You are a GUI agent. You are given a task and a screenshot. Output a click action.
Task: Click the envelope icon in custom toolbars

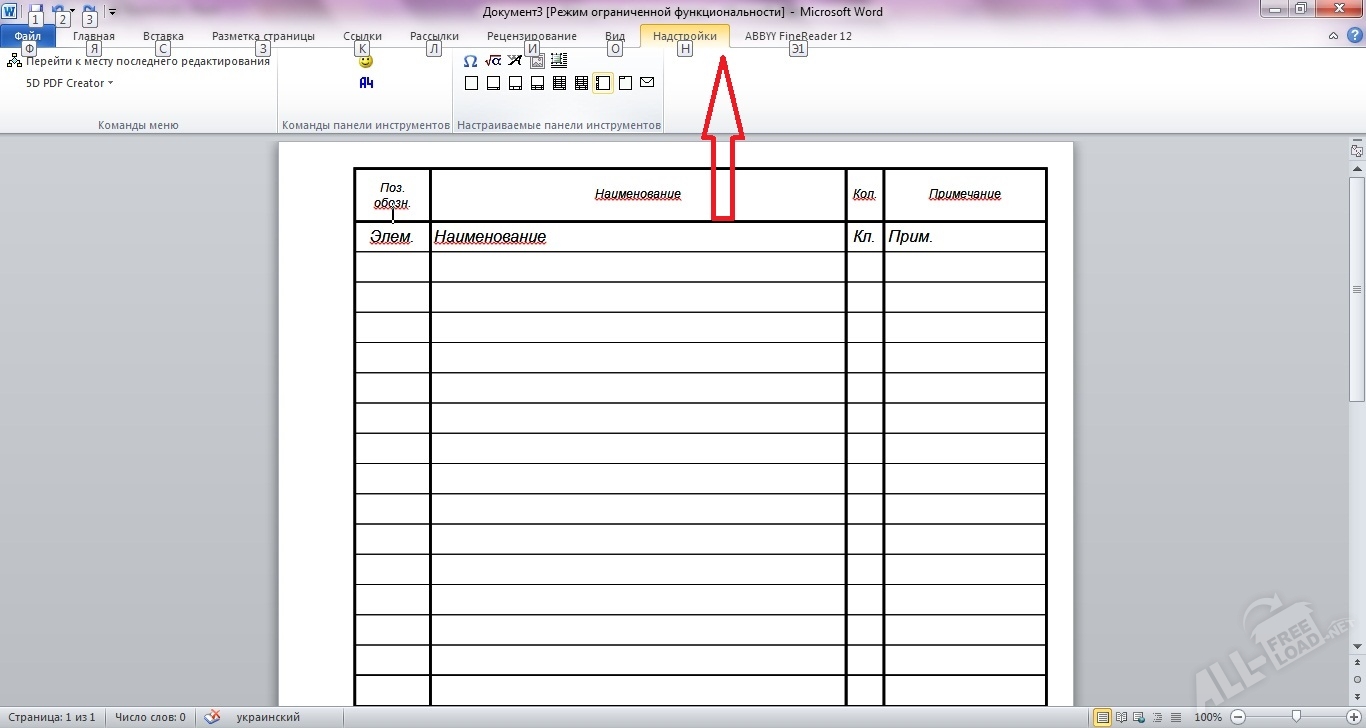[x=647, y=83]
